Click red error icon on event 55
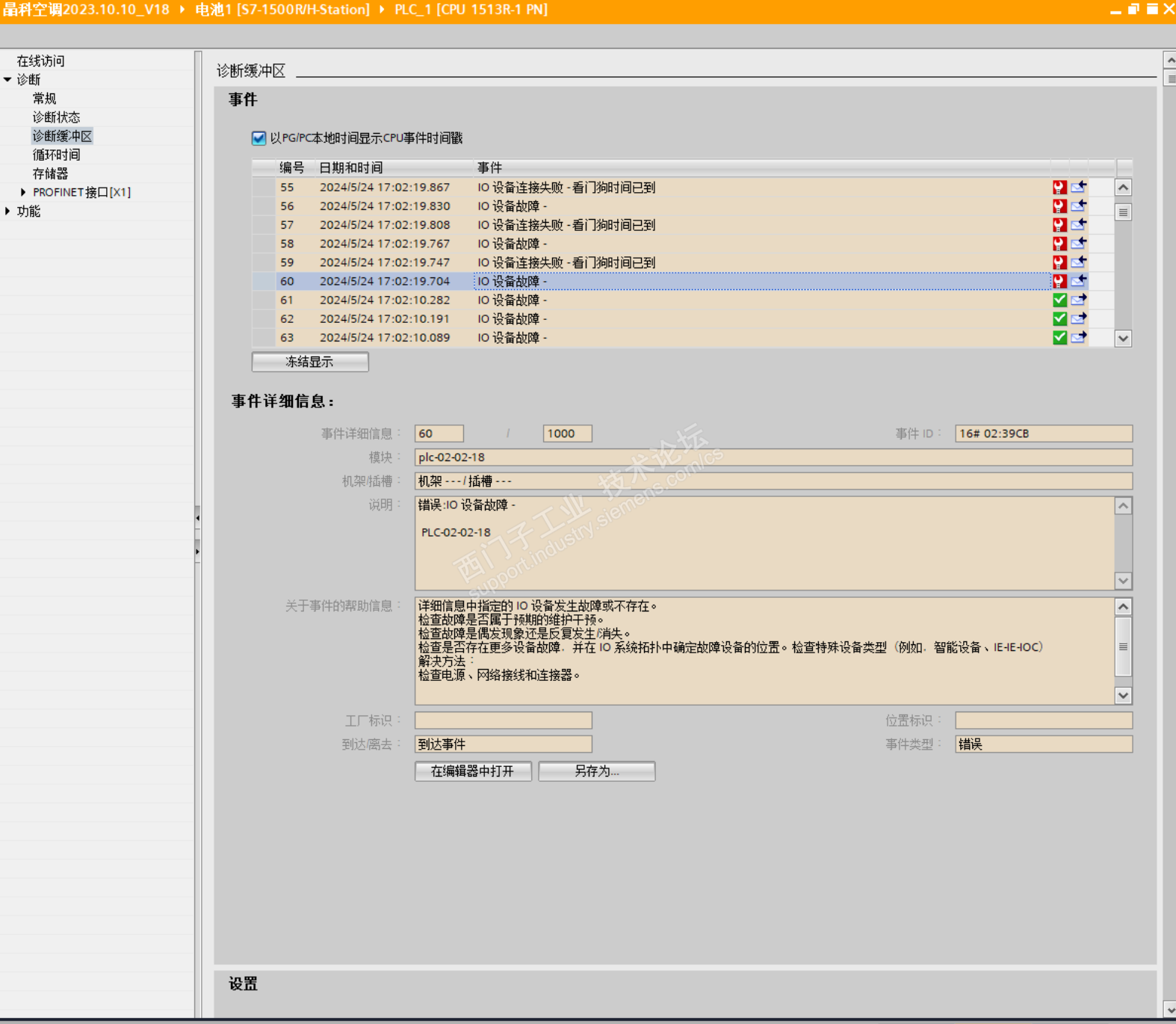 (x=1059, y=188)
